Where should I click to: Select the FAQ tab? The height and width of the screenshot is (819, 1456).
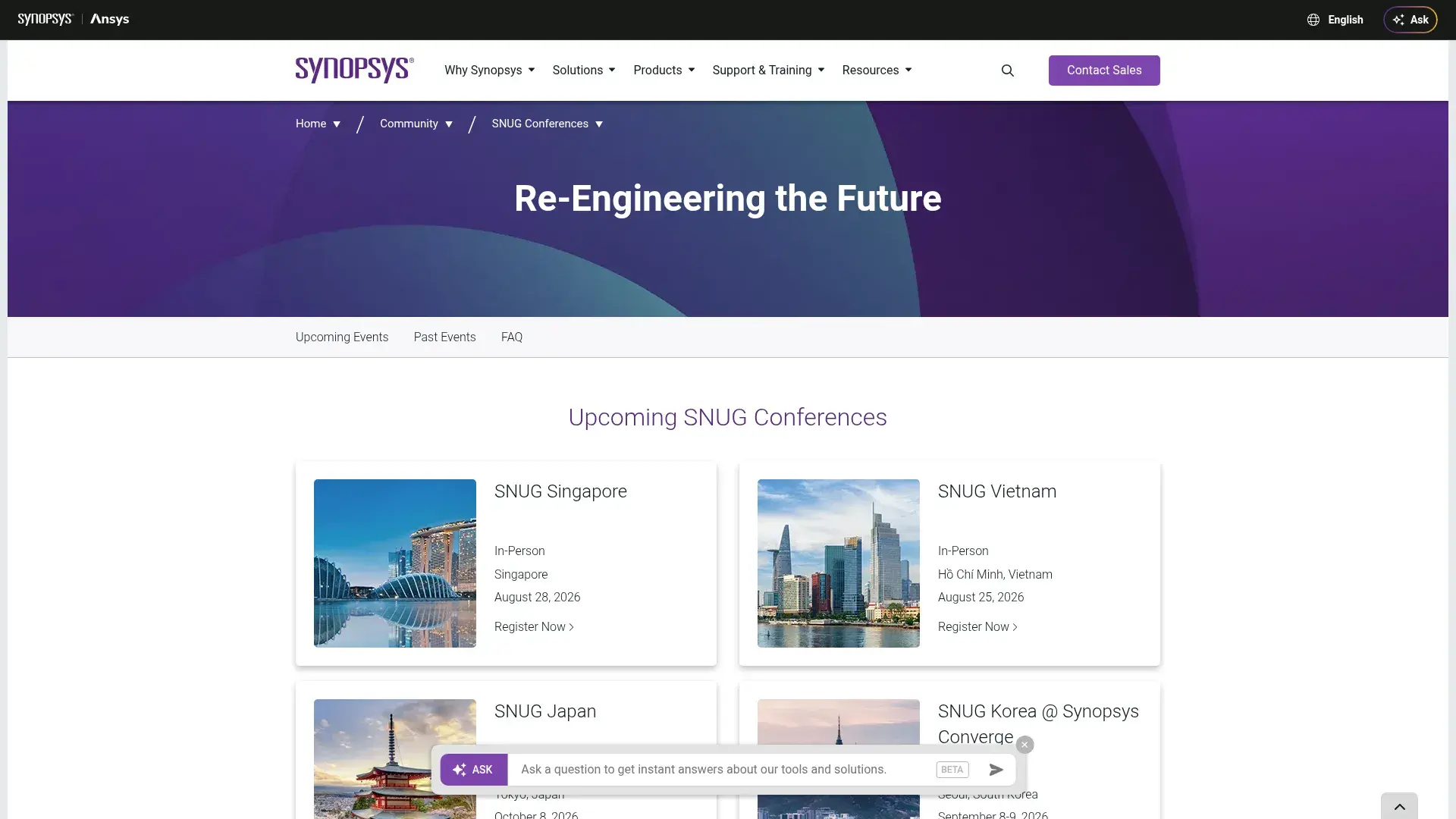512,337
